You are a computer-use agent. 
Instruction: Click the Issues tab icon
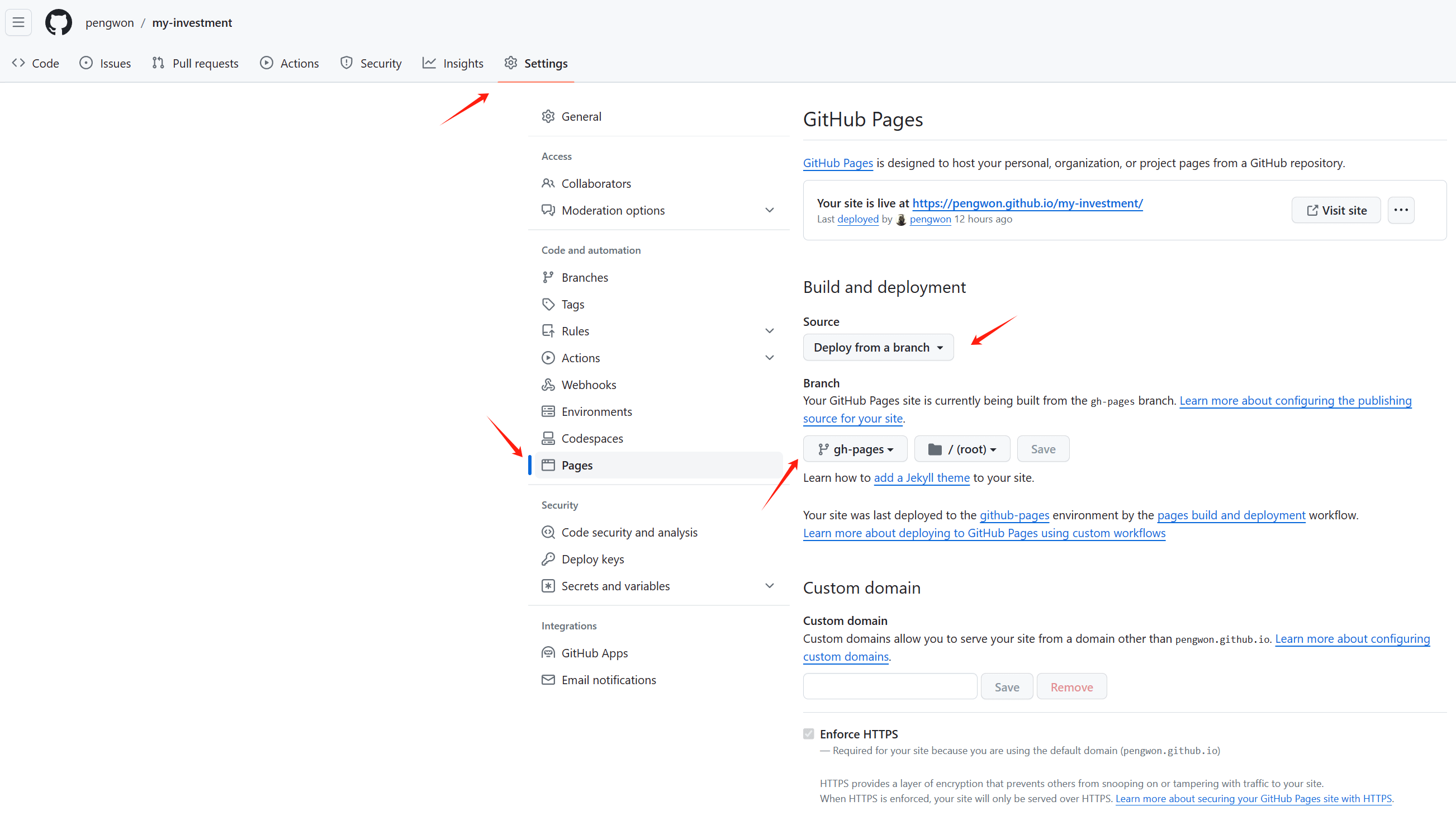87,63
